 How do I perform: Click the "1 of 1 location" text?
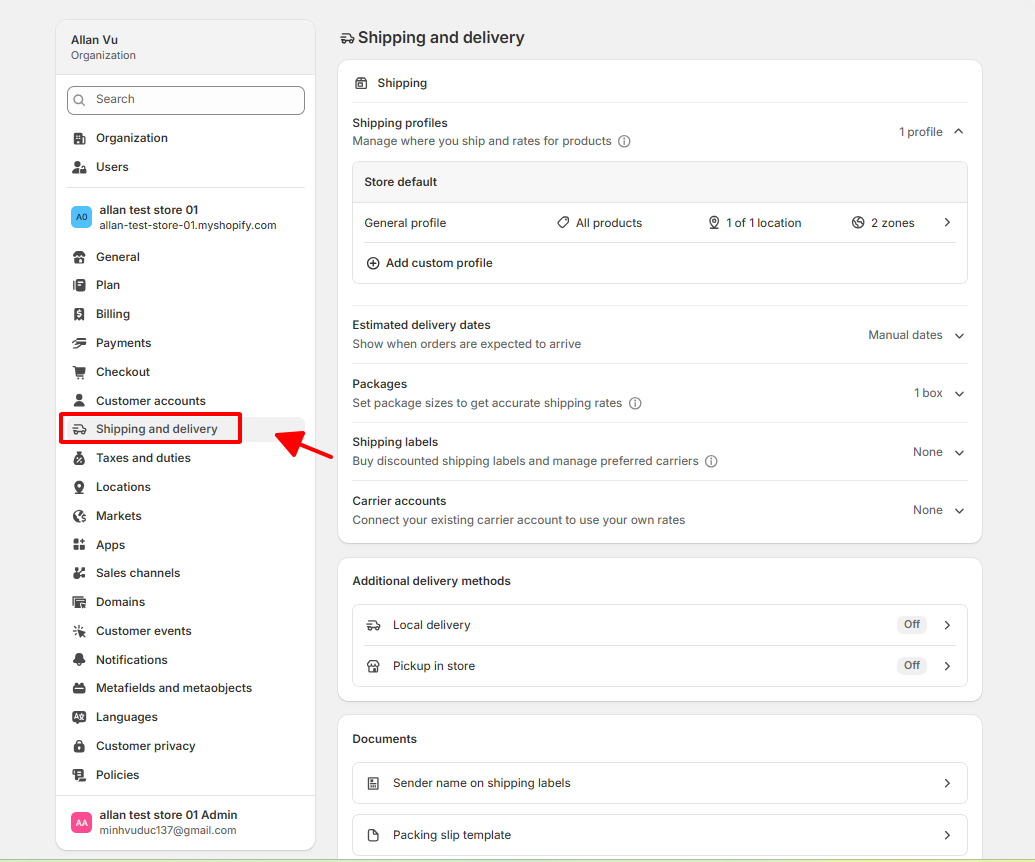(764, 223)
